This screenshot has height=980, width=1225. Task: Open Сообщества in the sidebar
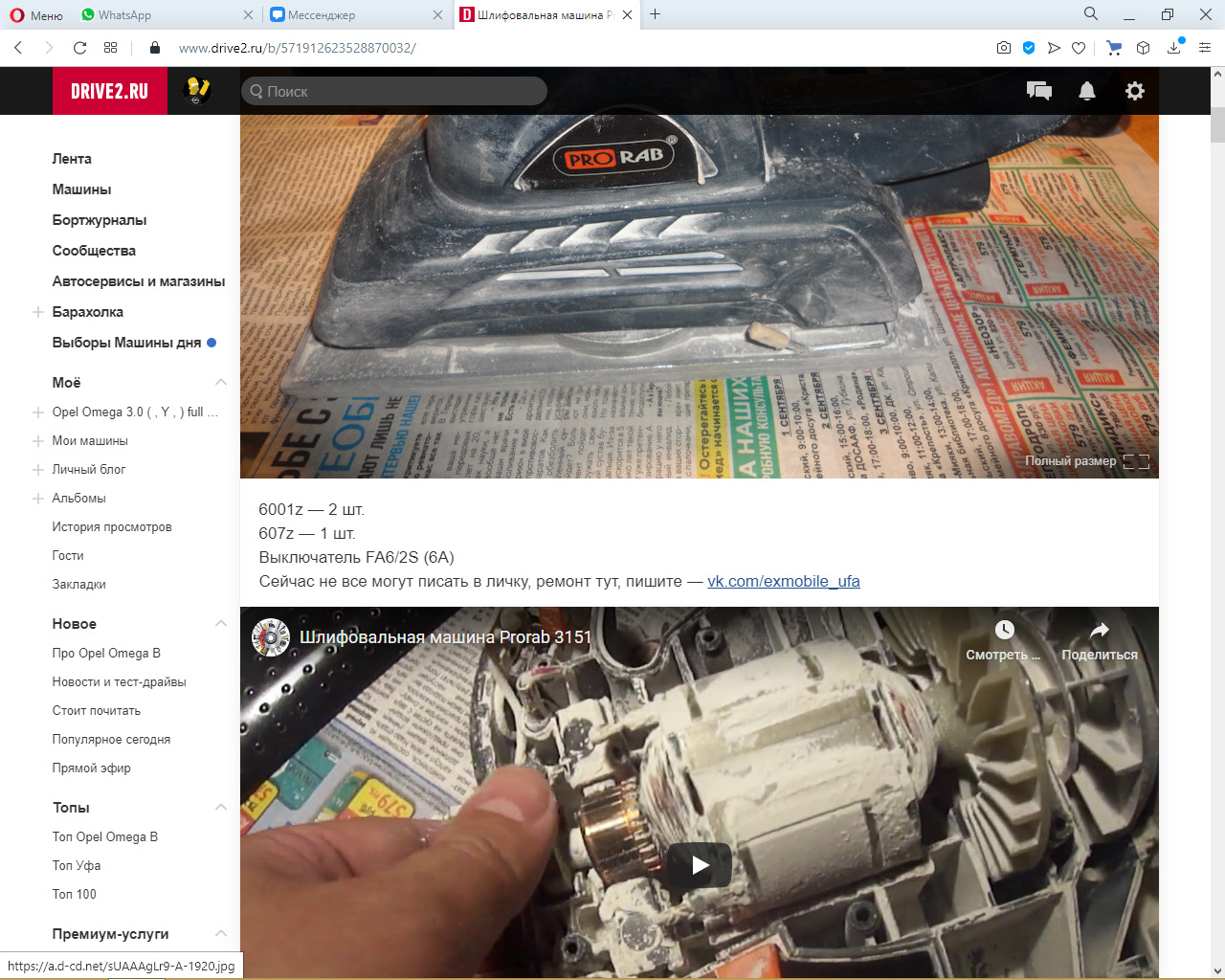click(x=94, y=251)
